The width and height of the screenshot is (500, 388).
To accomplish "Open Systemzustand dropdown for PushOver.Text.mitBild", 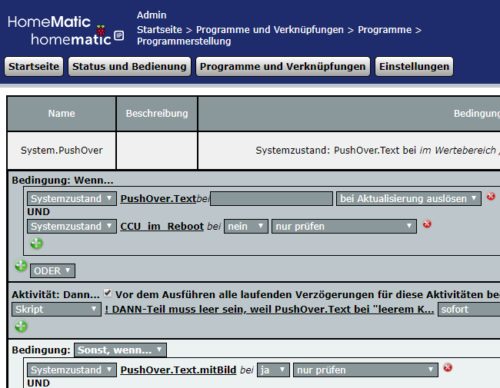I will [x=72, y=370].
